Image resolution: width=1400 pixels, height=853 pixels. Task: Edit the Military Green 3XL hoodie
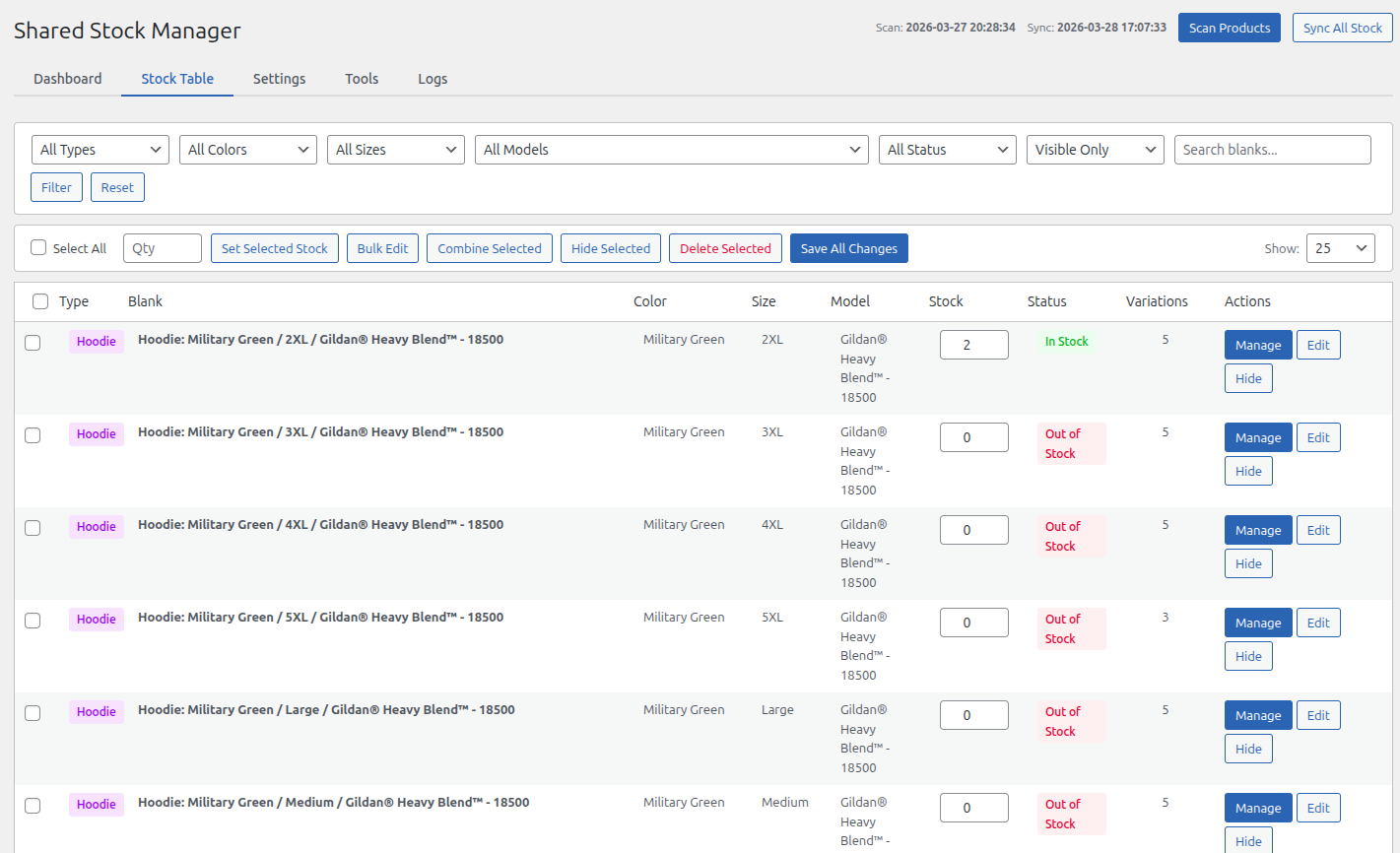click(1318, 437)
